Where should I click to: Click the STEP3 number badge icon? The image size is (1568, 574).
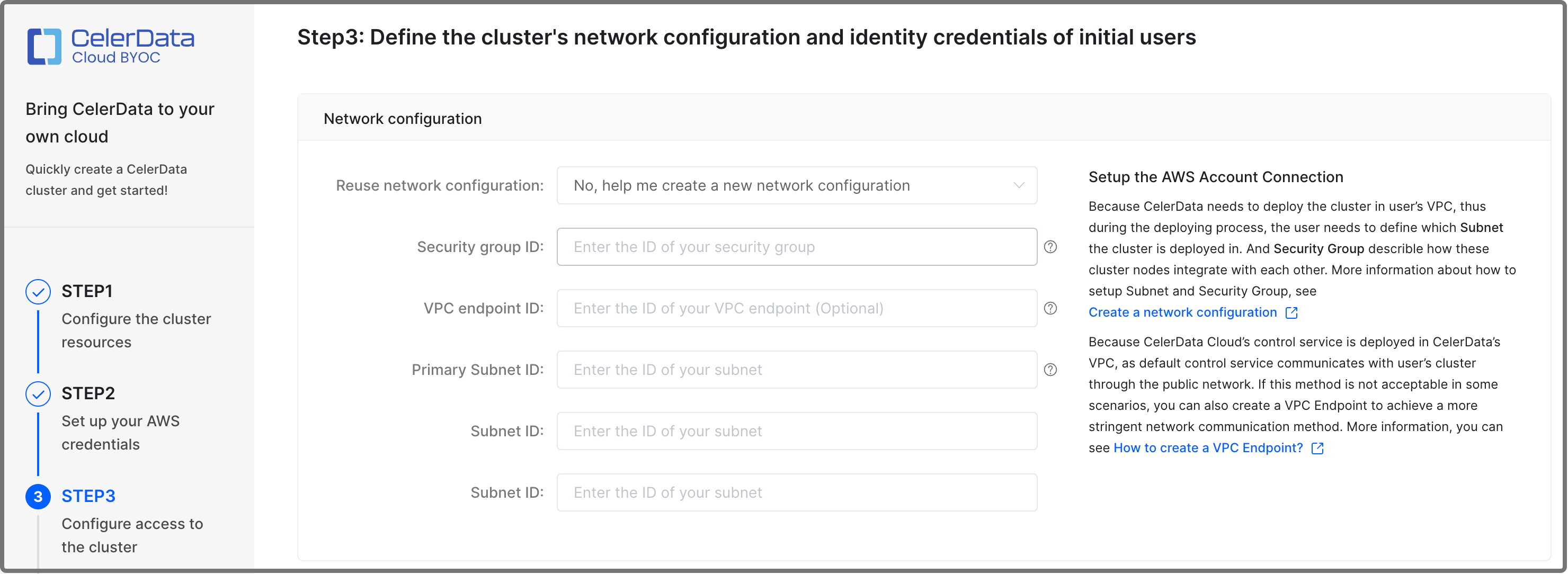click(38, 497)
